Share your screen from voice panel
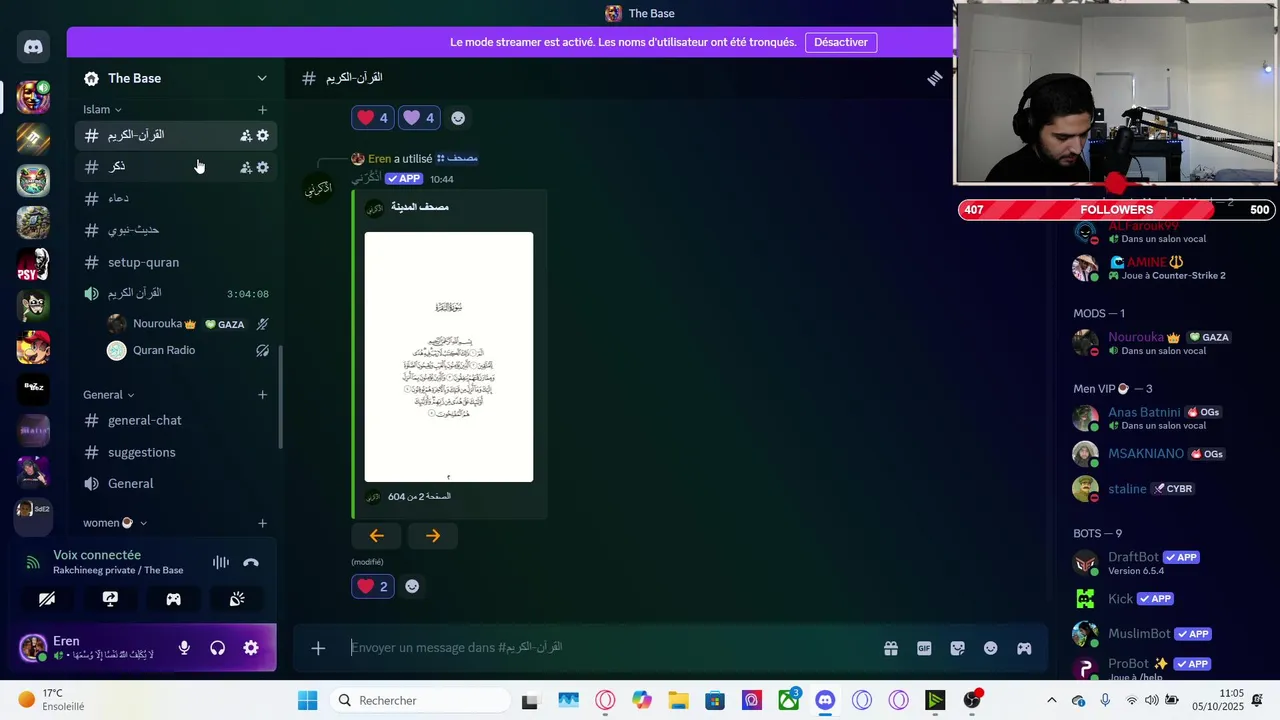The height and width of the screenshot is (720, 1280). (110, 599)
